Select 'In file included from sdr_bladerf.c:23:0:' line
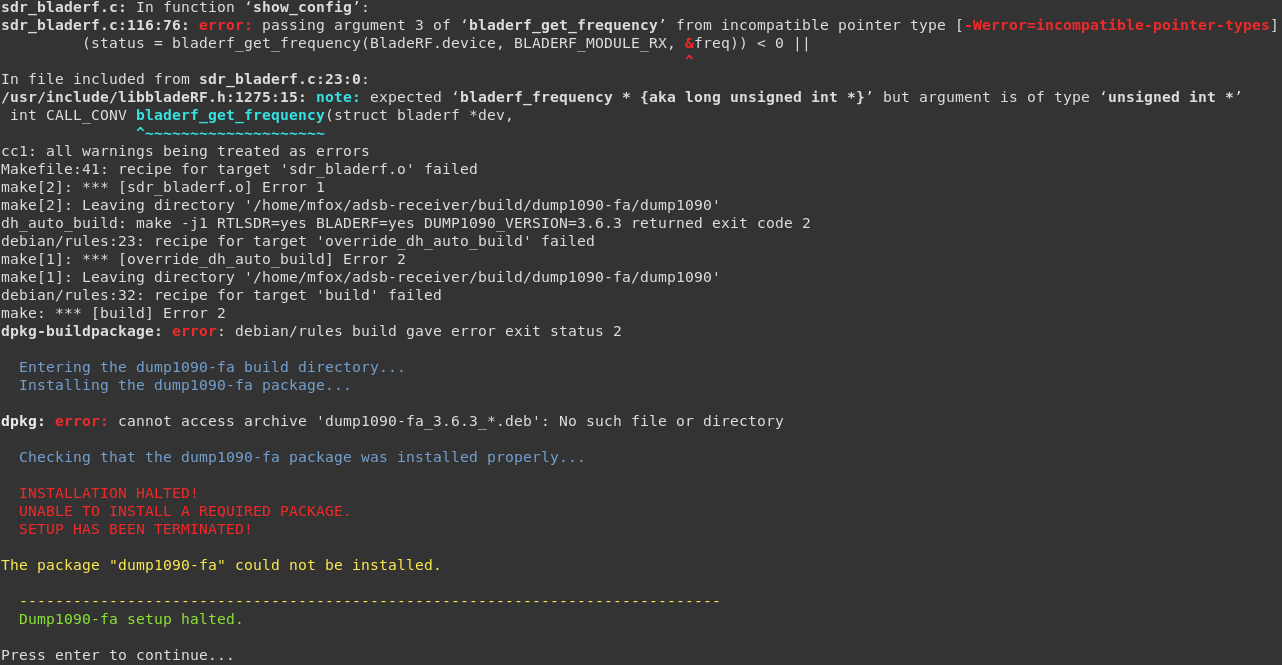Screen dimensions: 1282x665 pos(185,79)
